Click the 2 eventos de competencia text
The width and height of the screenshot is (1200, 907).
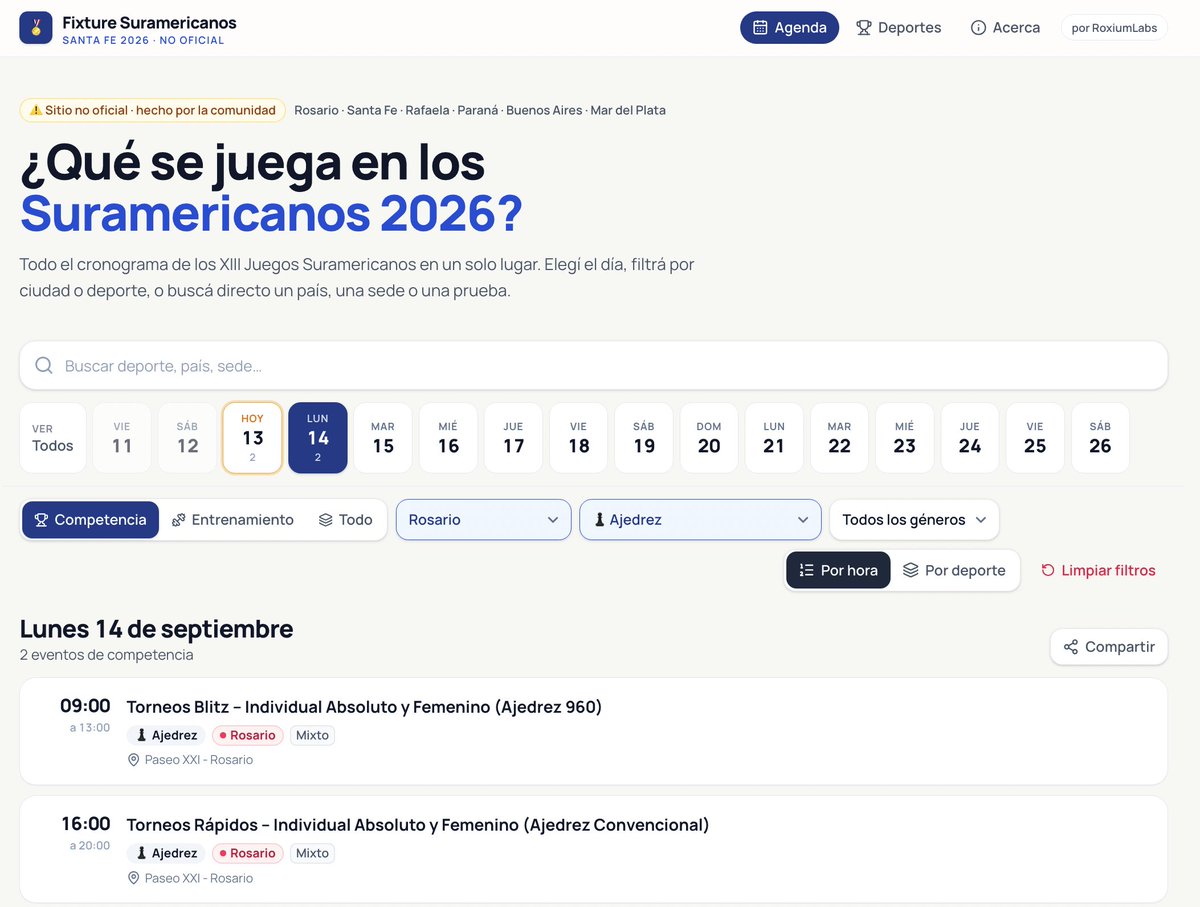106,655
